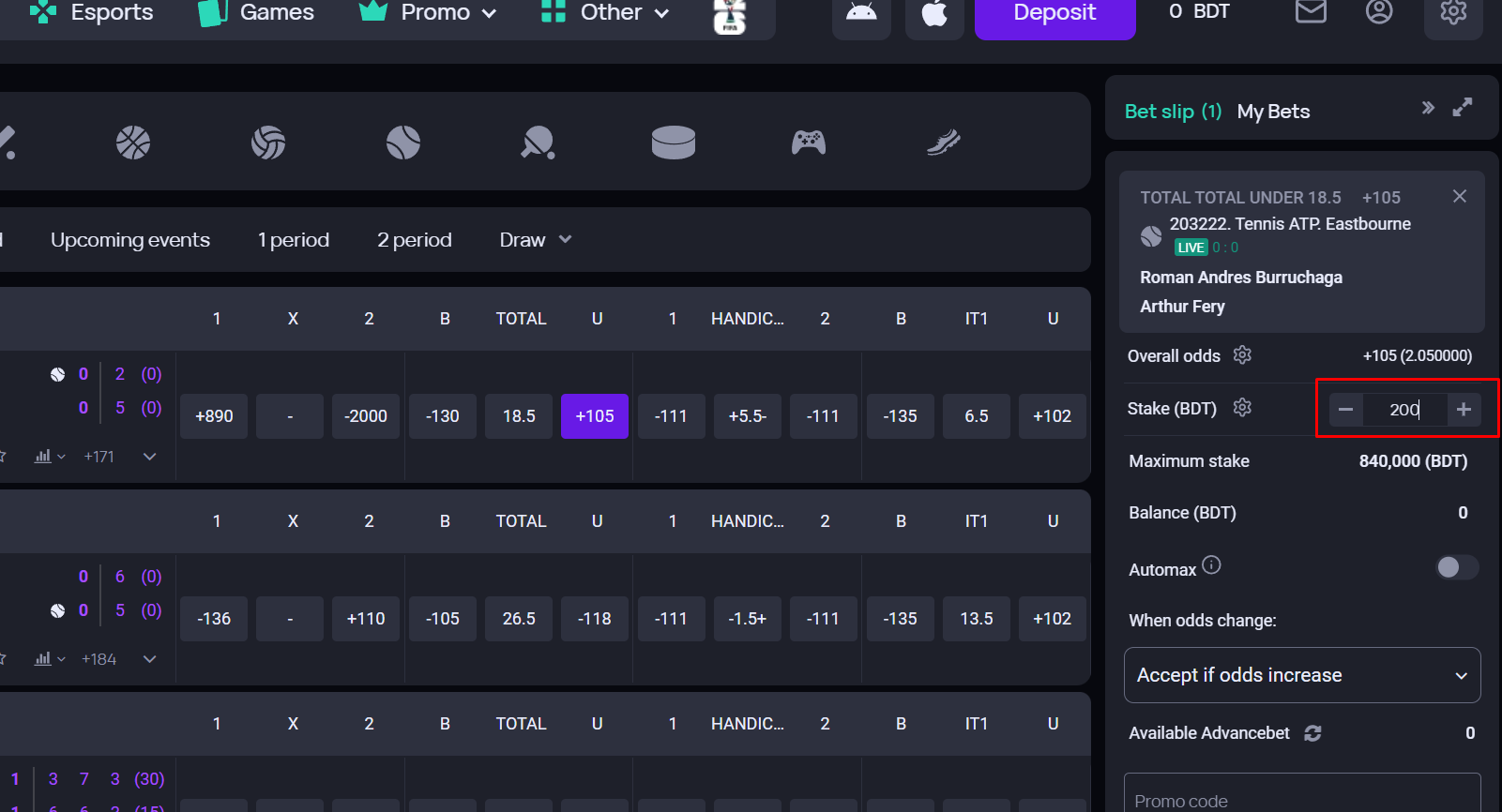
Task: Select the tennis ball sport icon
Action: point(403,143)
